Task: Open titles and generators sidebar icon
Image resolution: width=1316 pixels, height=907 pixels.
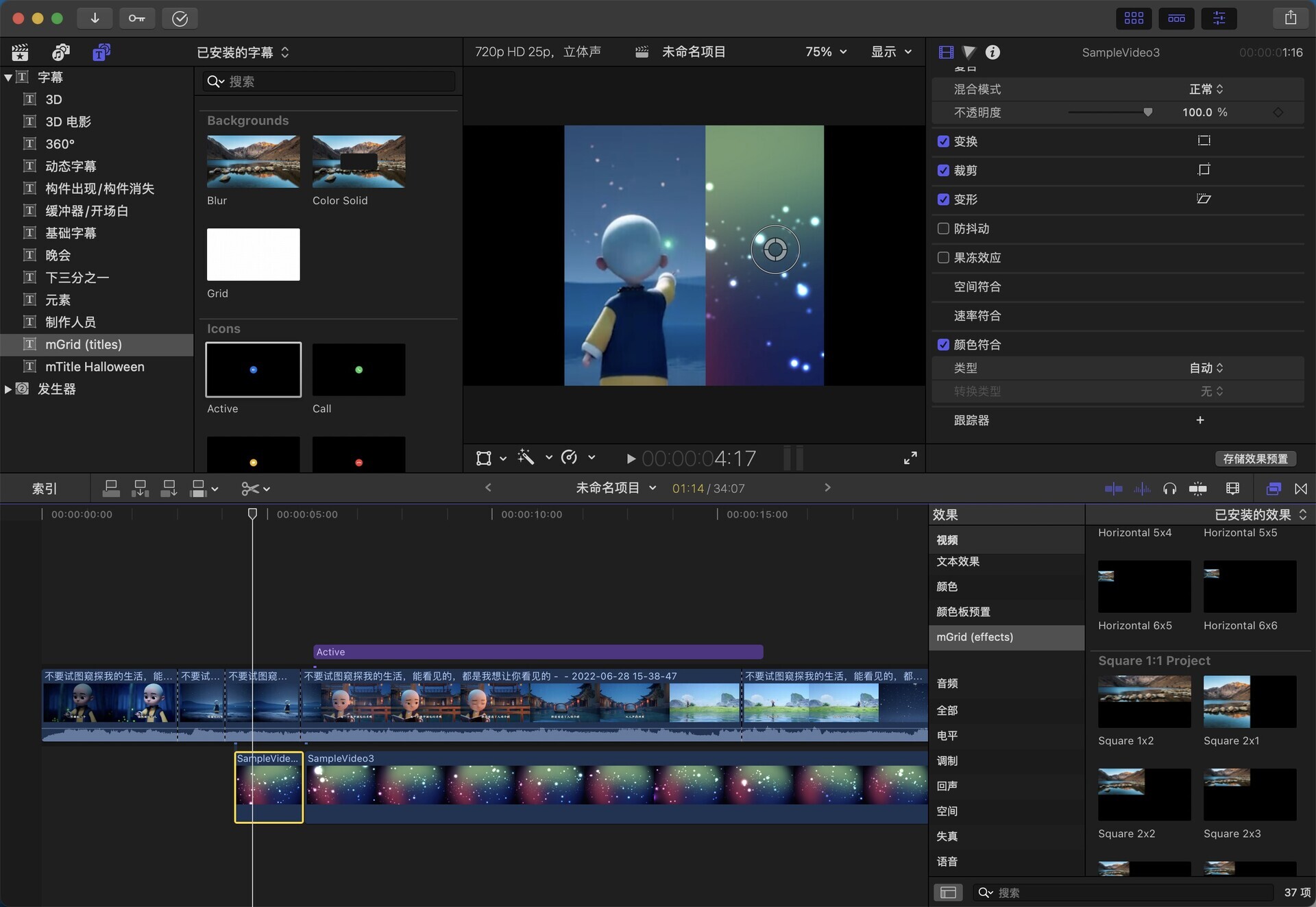Action: click(101, 52)
